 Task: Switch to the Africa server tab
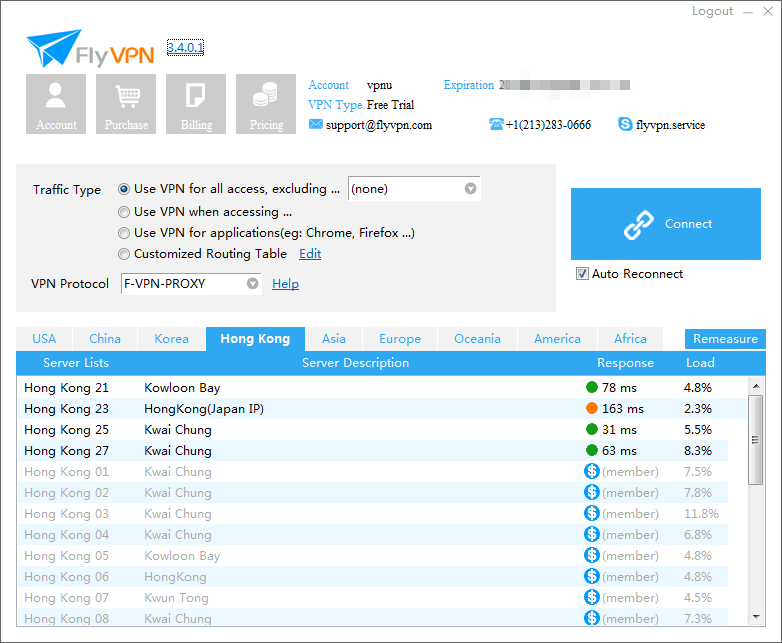click(x=630, y=339)
